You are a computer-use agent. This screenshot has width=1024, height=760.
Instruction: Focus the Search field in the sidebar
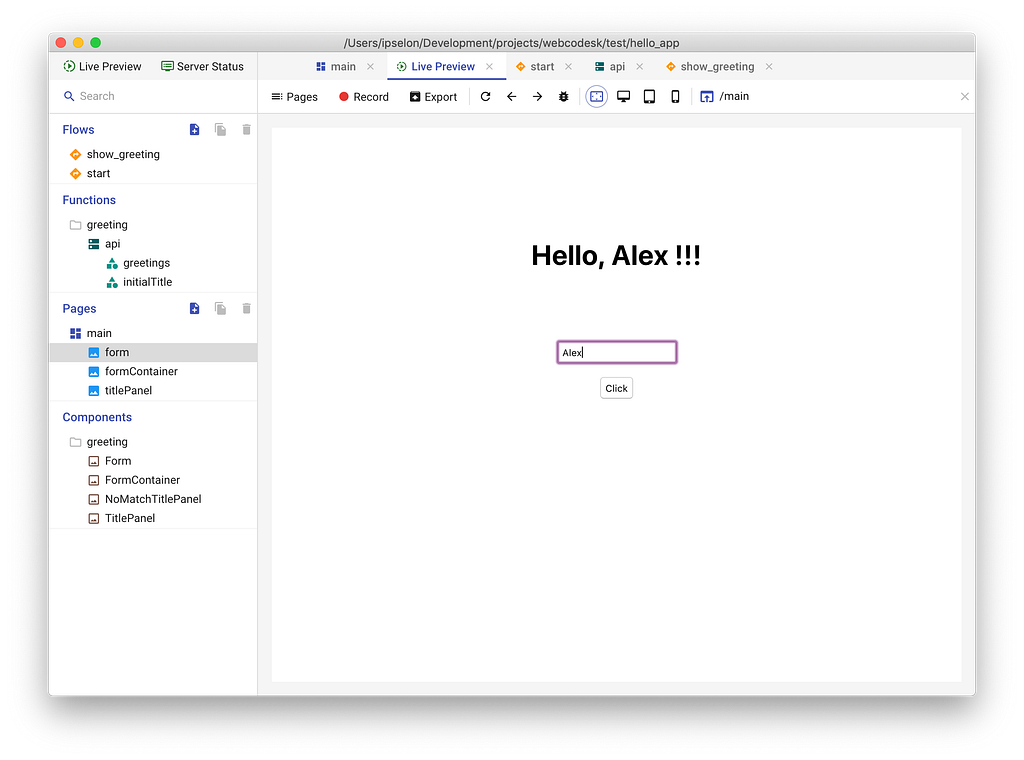[x=153, y=96]
